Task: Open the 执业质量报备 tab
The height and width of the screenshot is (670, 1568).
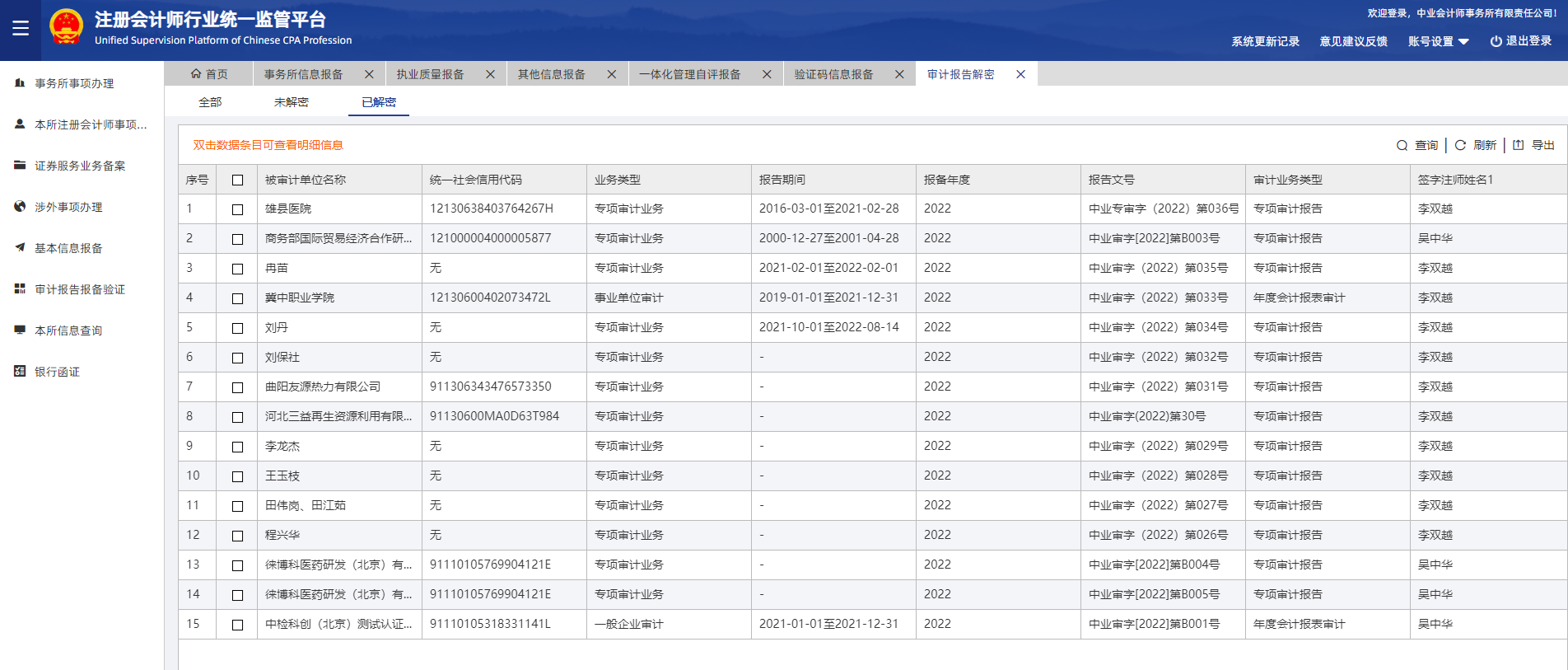Action: click(x=430, y=74)
